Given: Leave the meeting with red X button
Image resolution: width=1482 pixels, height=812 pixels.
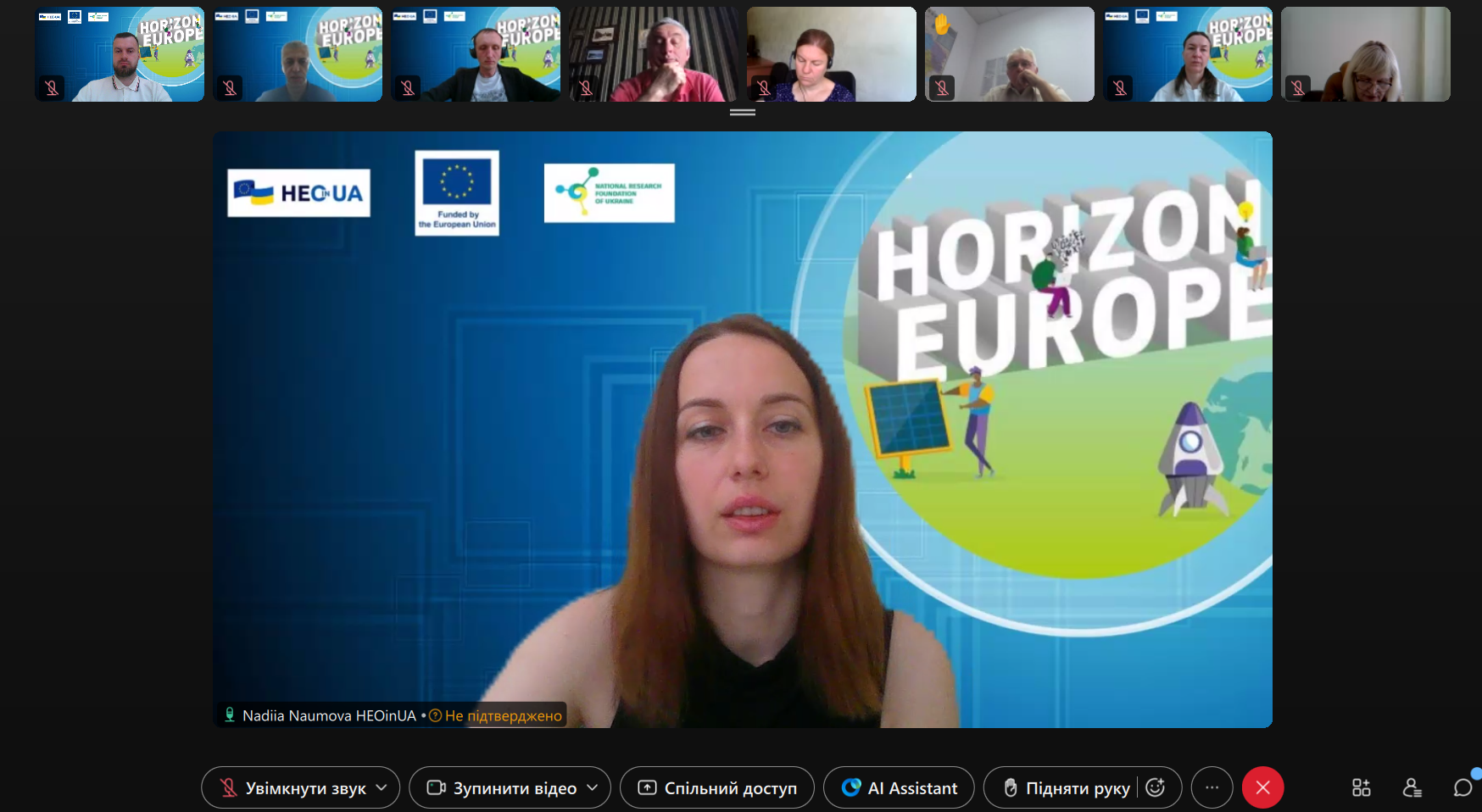Looking at the screenshot, I should point(1263,788).
